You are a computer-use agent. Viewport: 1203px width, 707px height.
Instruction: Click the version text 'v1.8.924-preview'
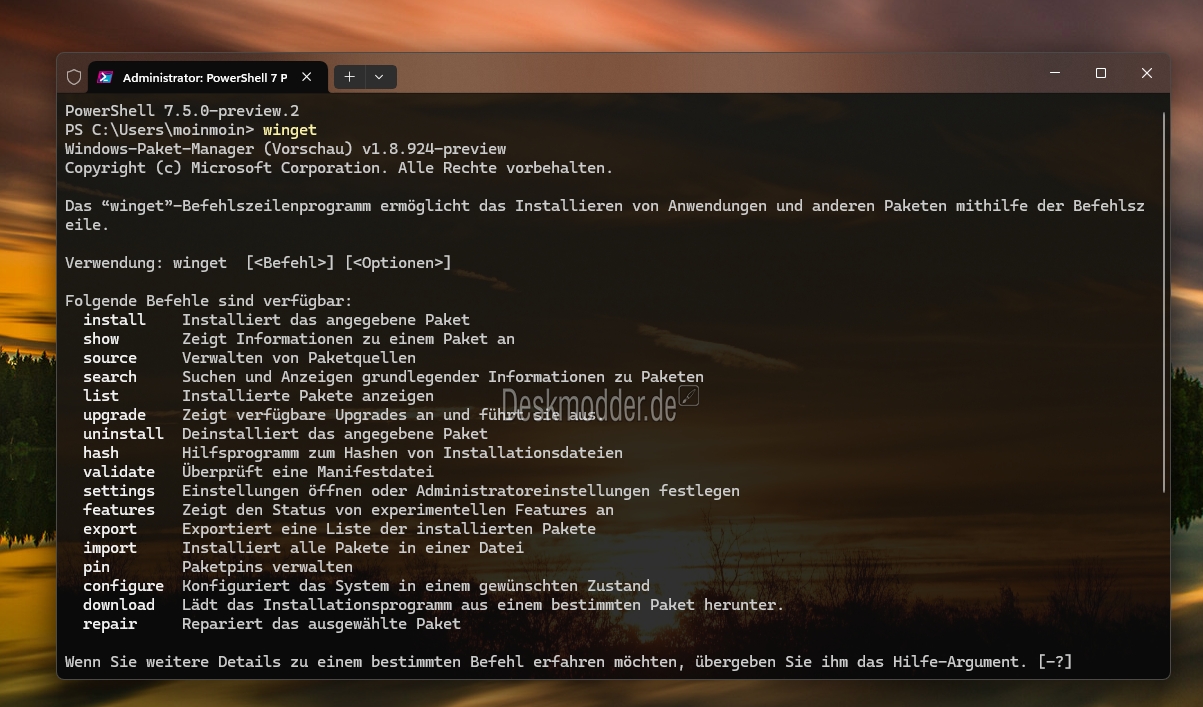point(434,149)
